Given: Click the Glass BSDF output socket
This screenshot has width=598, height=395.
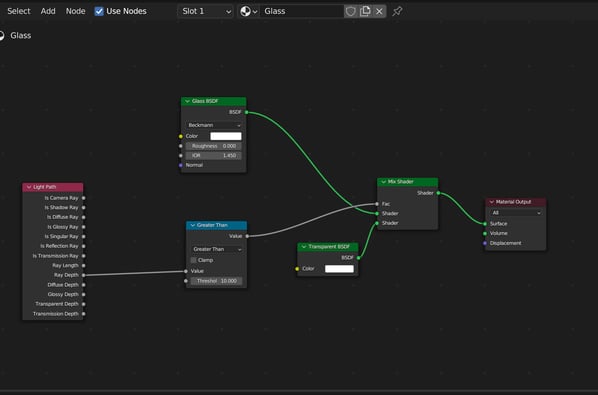Looking at the screenshot, I should 247,112.
